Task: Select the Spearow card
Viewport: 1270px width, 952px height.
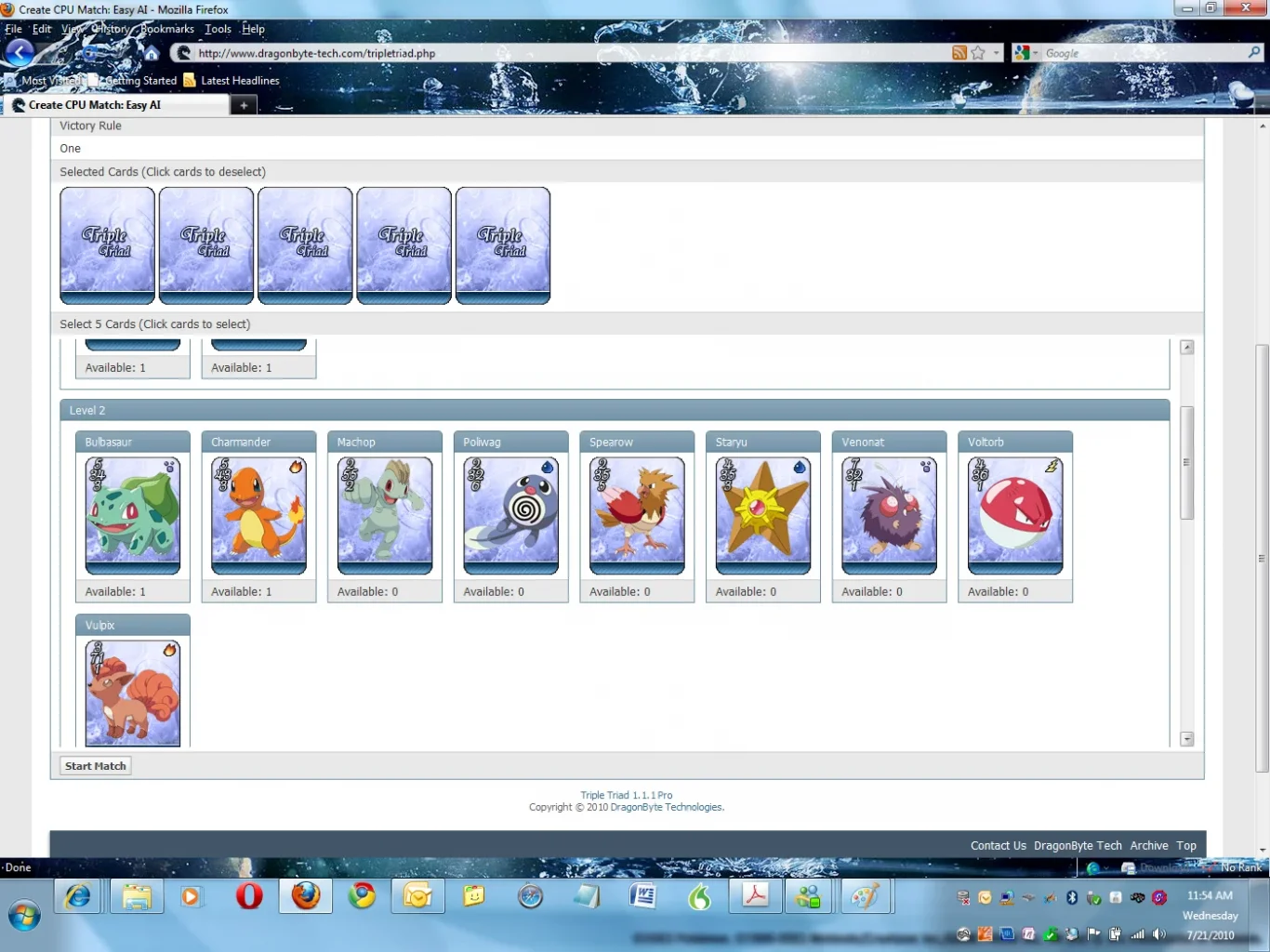Action: (637, 515)
